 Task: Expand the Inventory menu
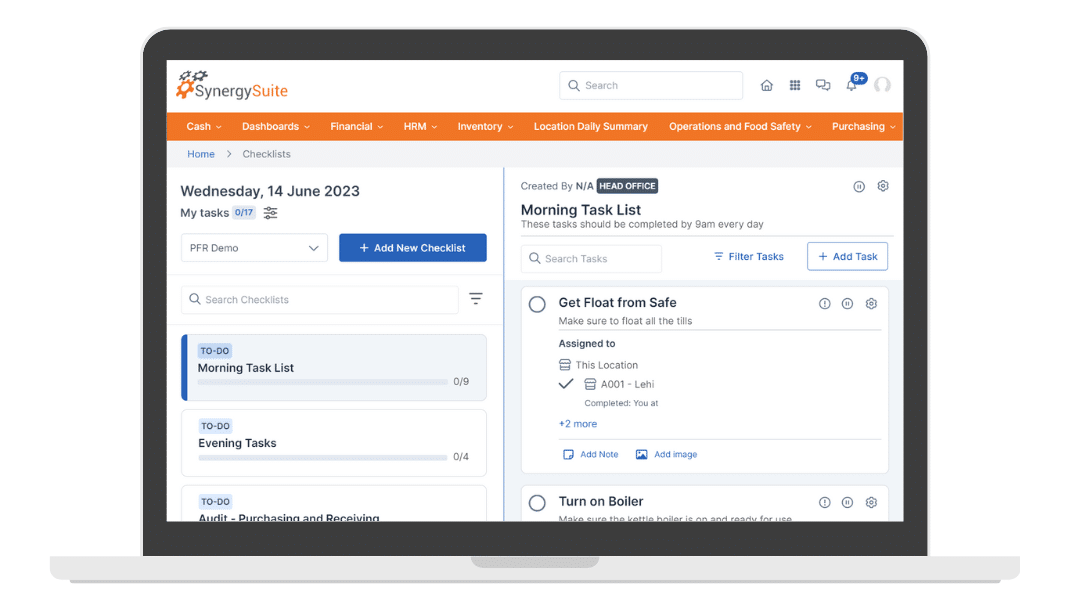tap(484, 126)
